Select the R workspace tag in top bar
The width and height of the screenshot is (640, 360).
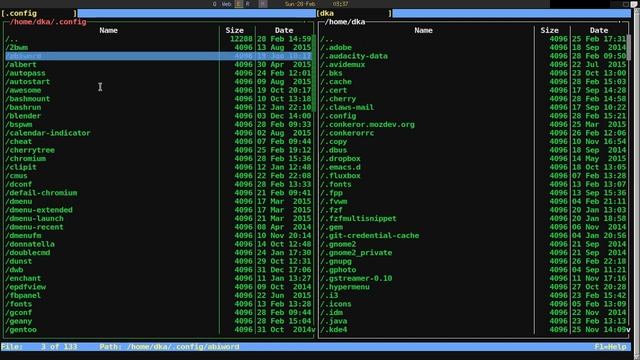click(x=247, y=4)
